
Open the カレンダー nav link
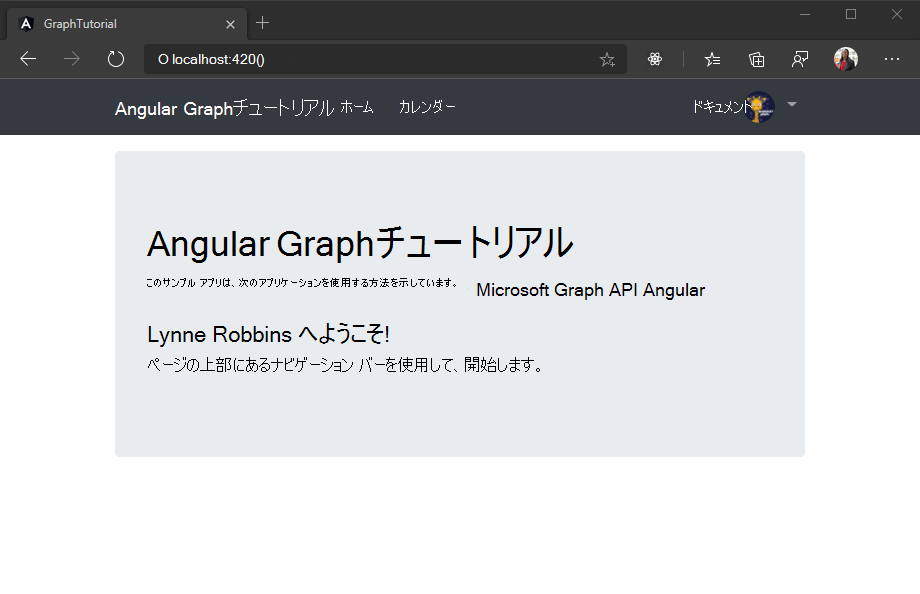pos(427,107)
